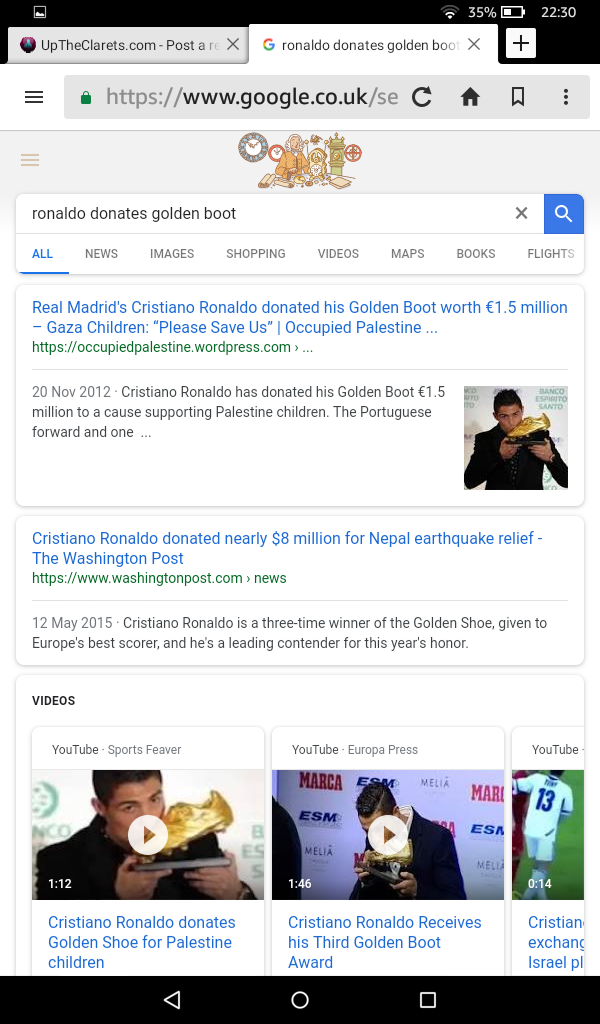This screenshot has width=600, height=1024.
Task: Open the browser hamburger menu
Action: point(34,97)
